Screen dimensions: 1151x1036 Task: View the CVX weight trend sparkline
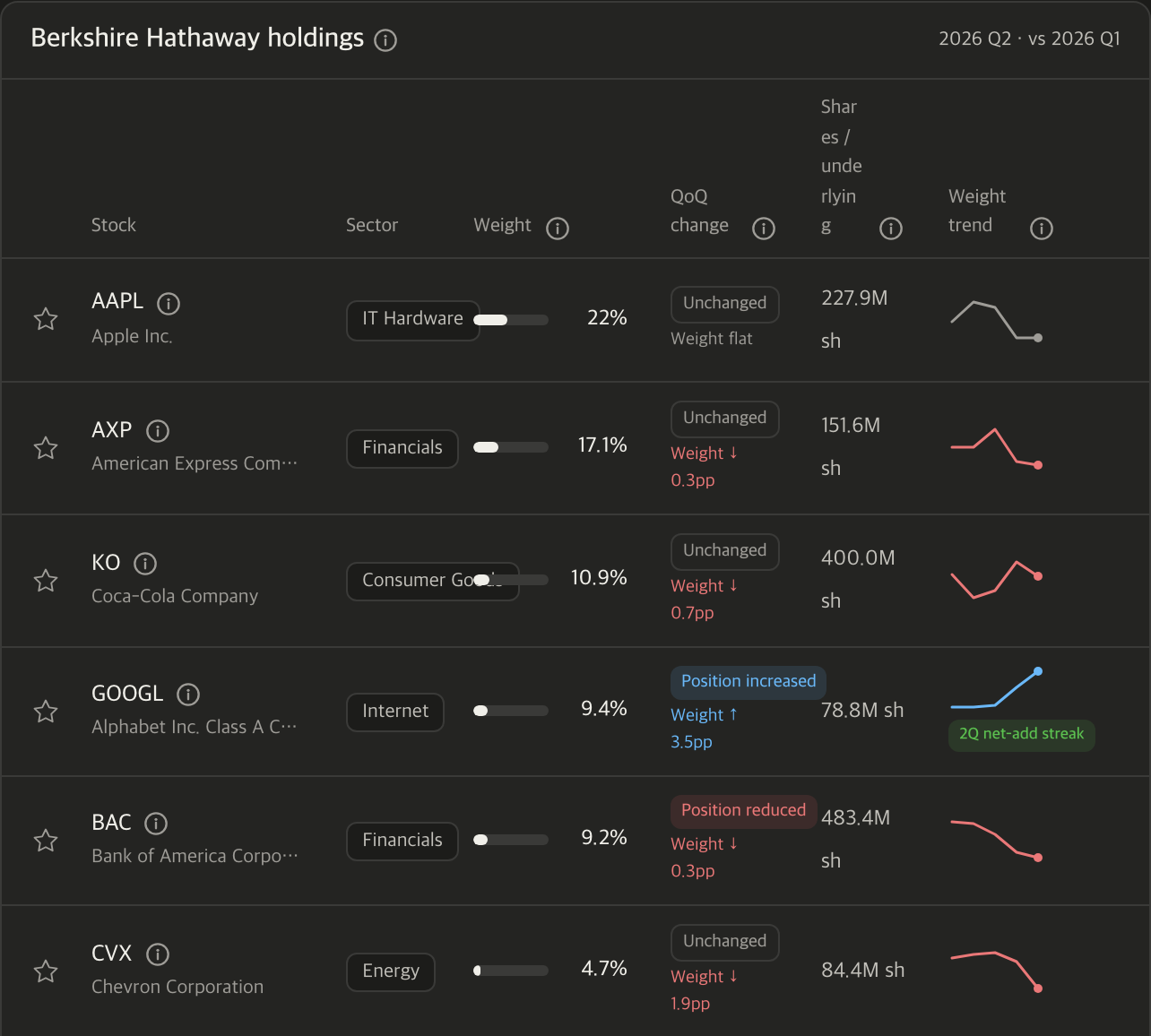coord(996,971)
